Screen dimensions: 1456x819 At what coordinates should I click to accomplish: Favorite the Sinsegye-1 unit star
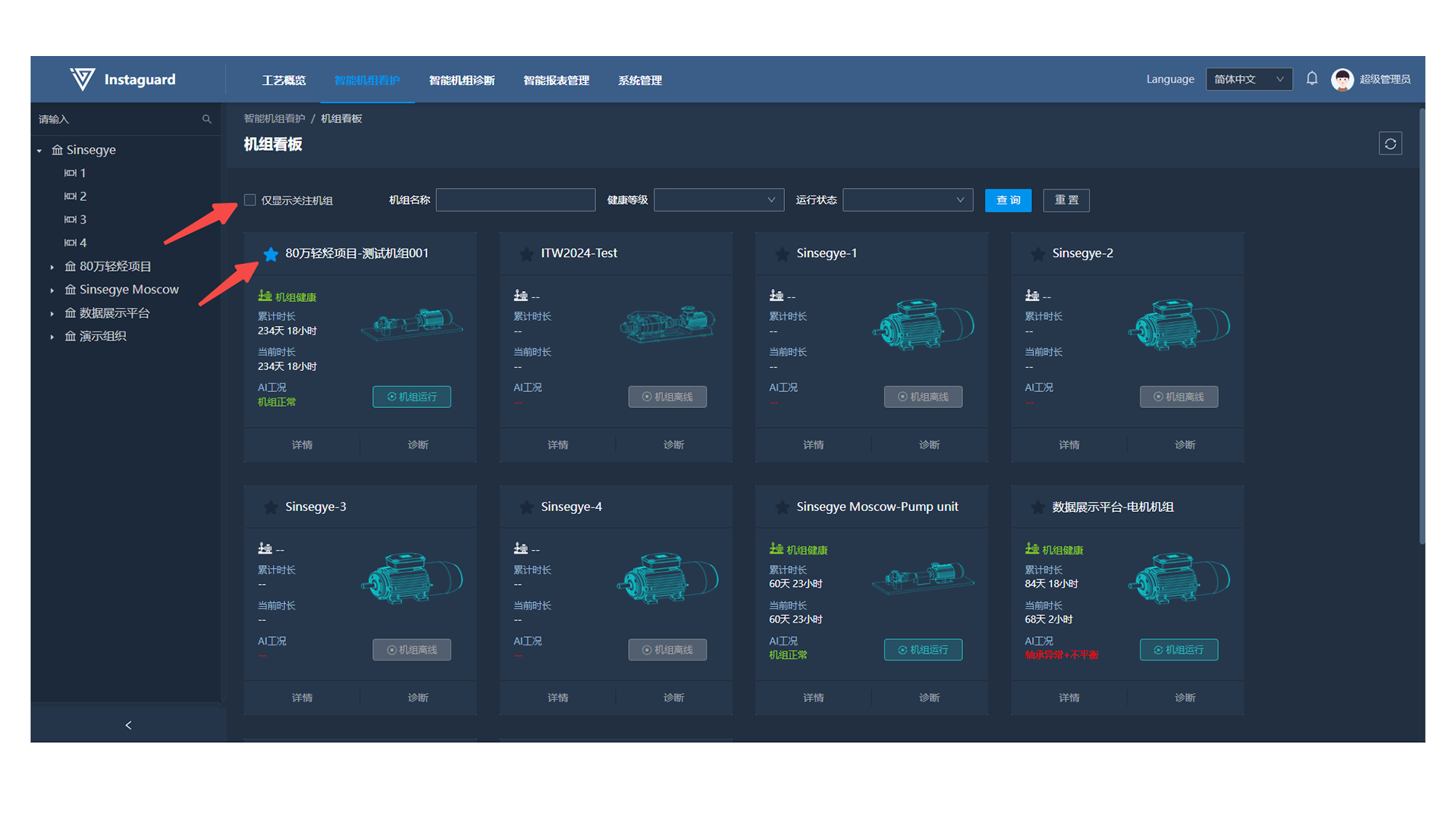[782, 253]
